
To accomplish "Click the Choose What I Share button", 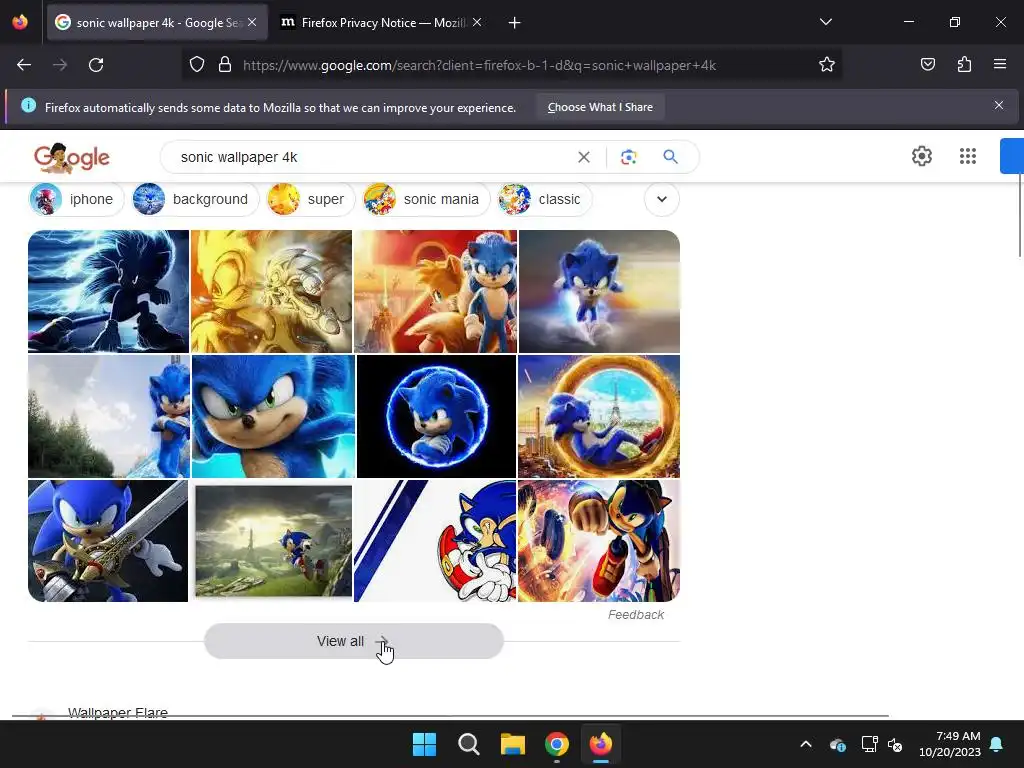I will (x=600, y=107).
